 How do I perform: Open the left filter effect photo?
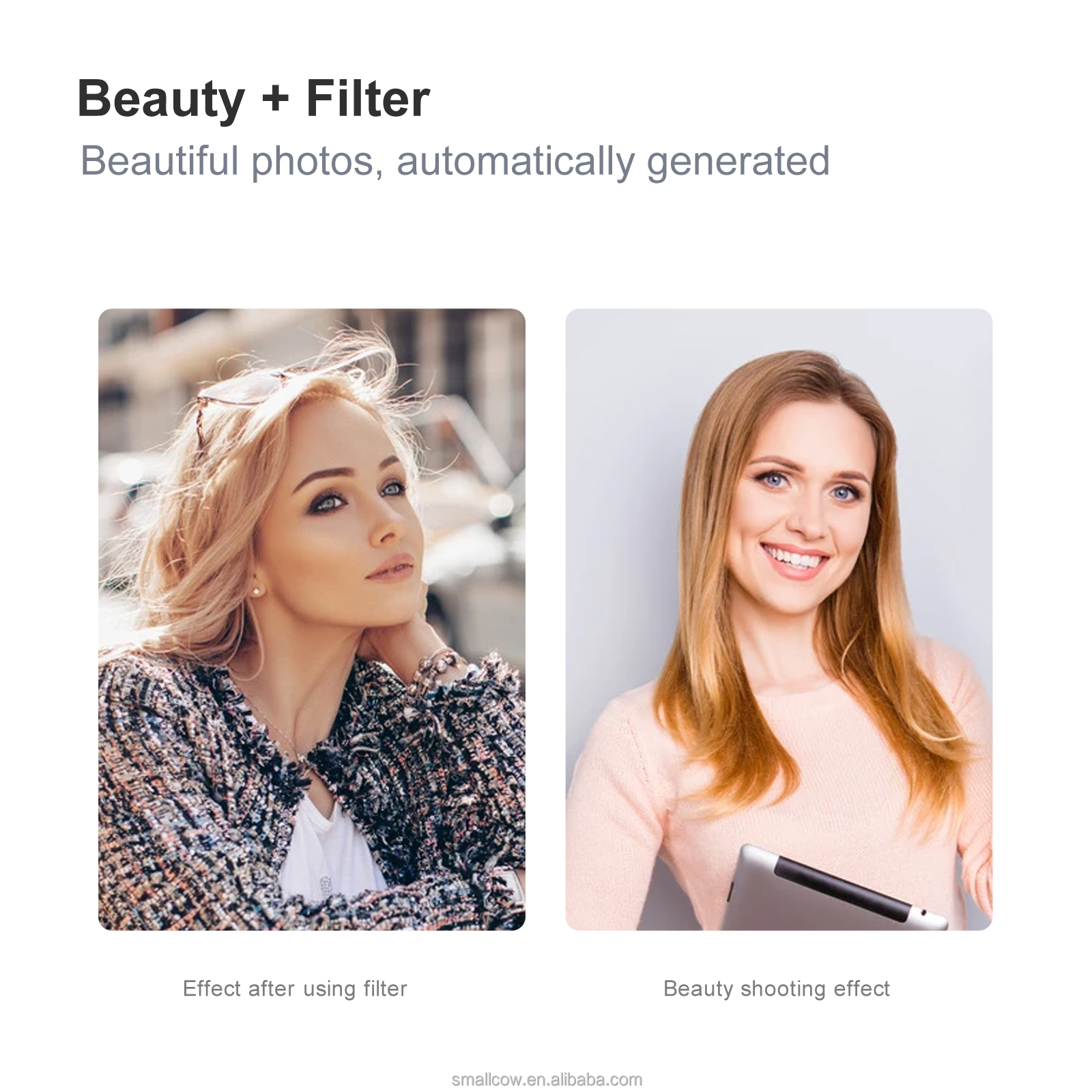click(312, 619)
